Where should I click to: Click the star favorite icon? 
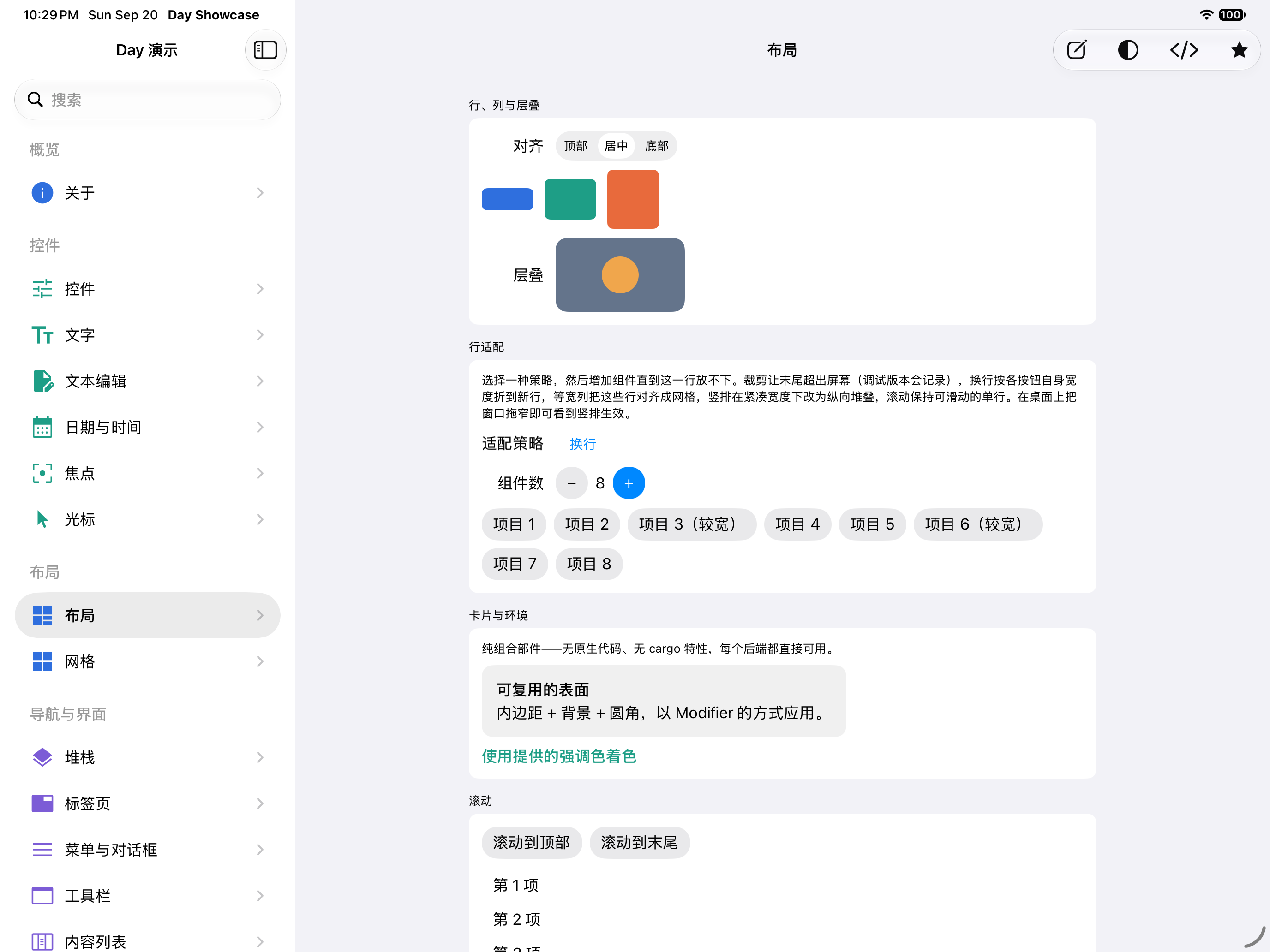pos(1239,50)
